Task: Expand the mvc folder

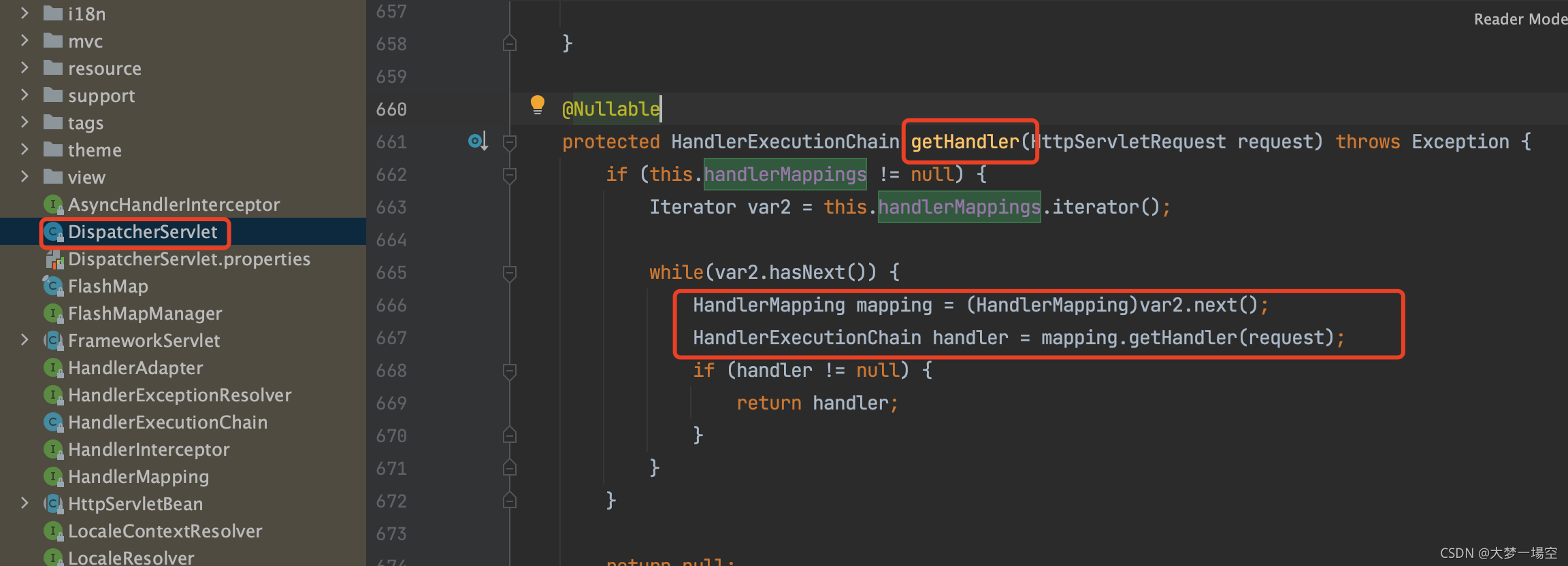Action: tap(24, 41)
